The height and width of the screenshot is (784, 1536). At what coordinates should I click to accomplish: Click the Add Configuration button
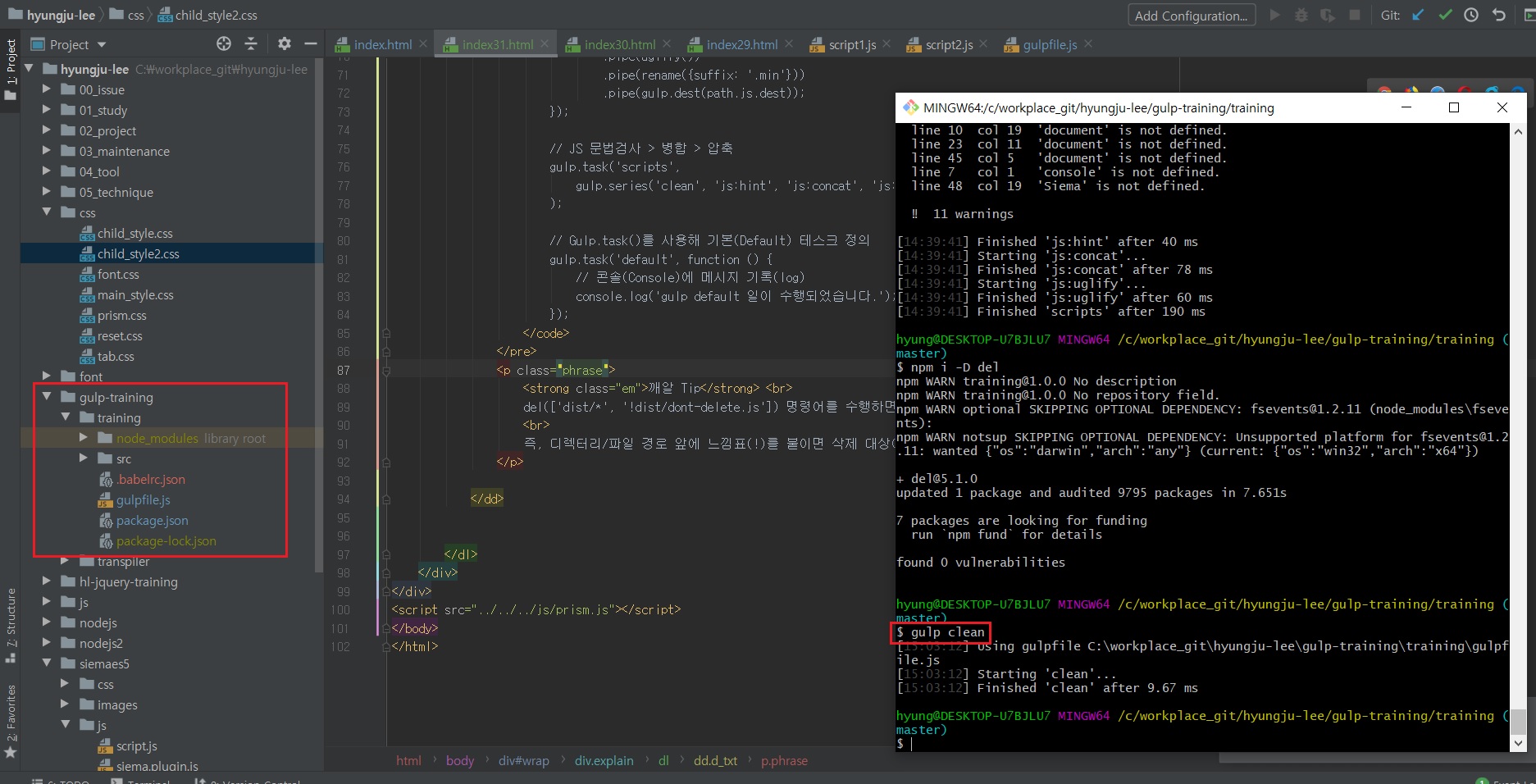pyautogui.click(x=1191, y=16)
